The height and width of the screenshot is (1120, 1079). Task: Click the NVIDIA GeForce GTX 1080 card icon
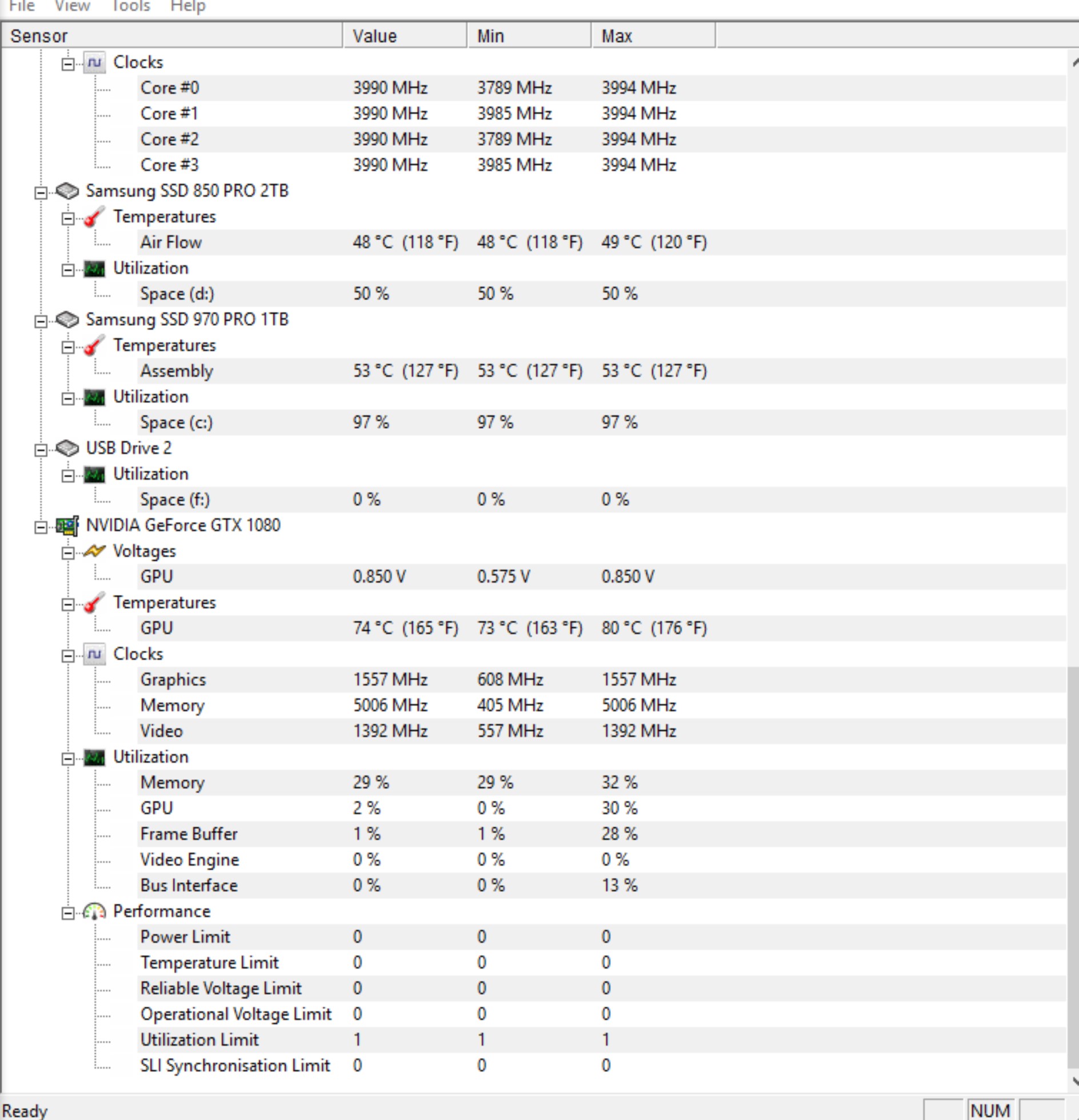67,525
